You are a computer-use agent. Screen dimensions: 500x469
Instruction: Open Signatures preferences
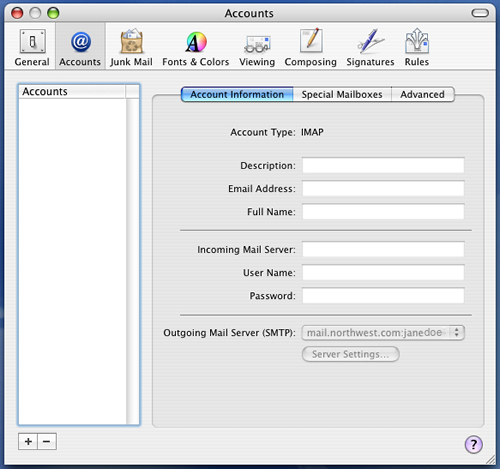click(x=370, y=47)
